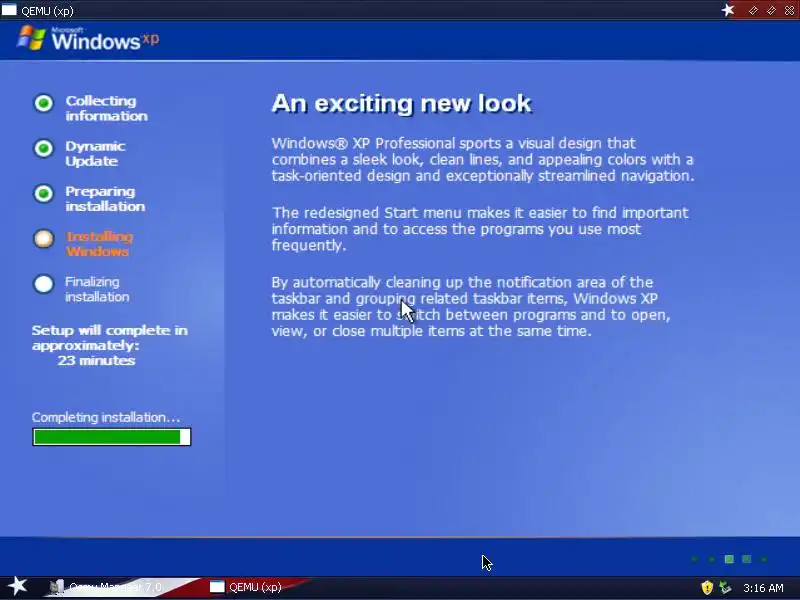Click the paragraph starting Windows® XP Professional sports

[x=483, y=159]
